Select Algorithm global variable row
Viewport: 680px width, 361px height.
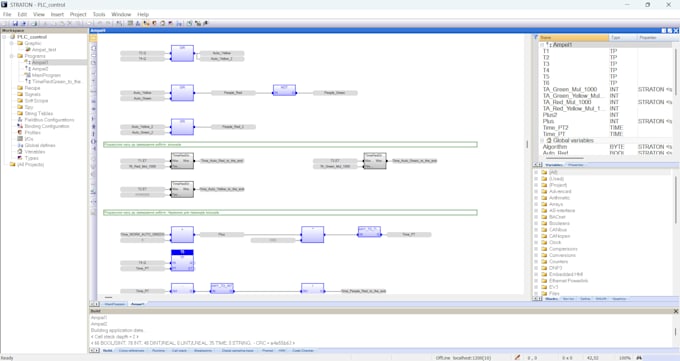[607, 147]
